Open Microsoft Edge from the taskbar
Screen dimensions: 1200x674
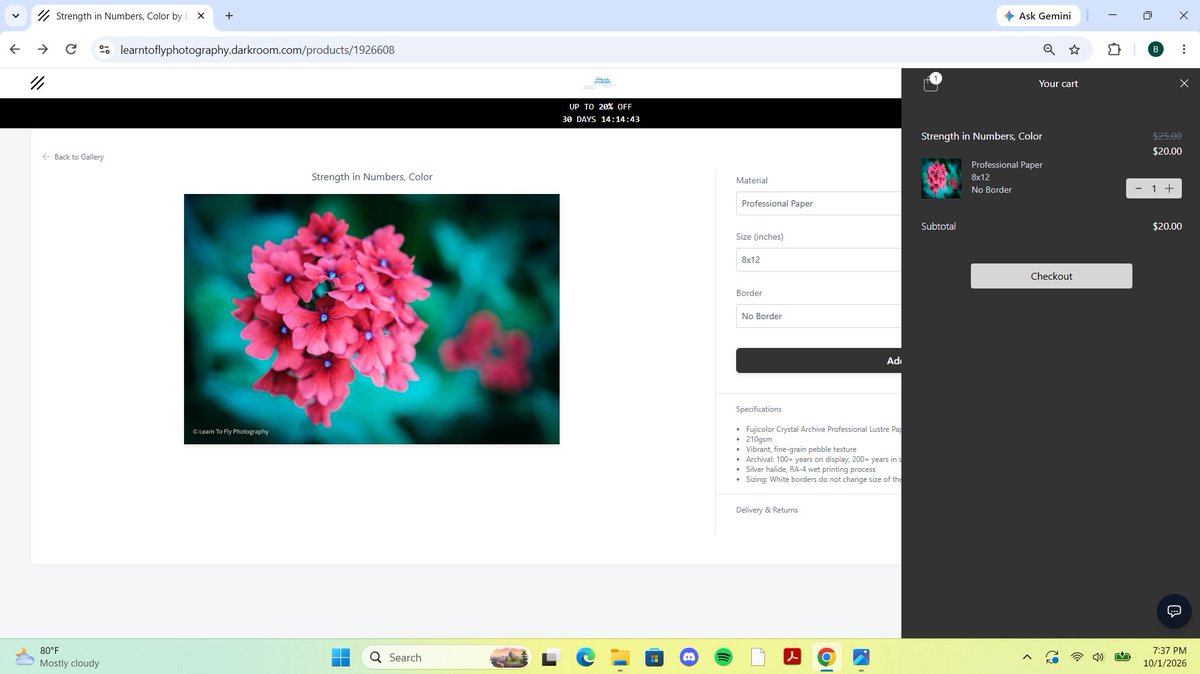585,657
